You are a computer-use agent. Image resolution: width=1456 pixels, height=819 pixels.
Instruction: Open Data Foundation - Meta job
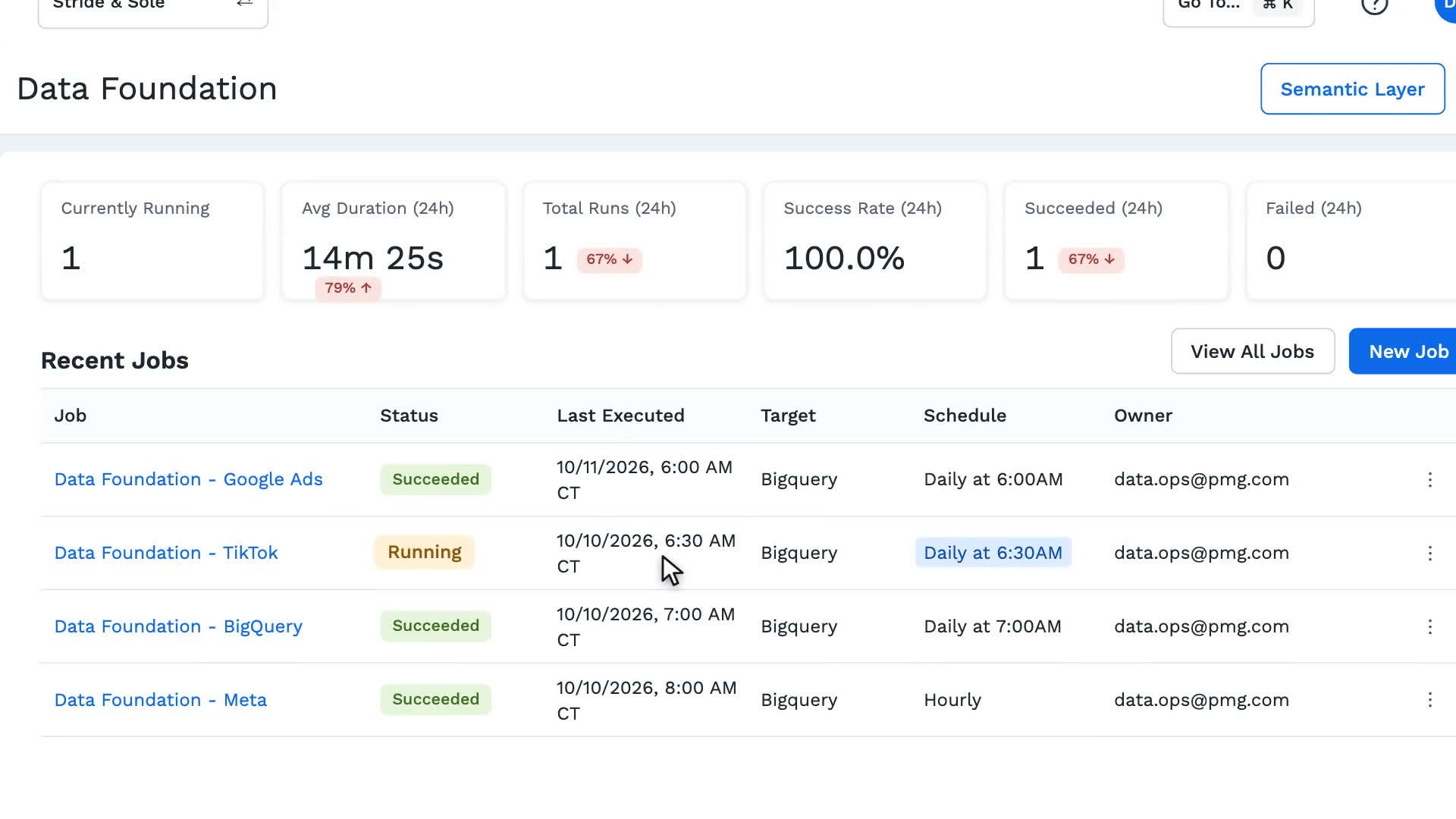tap(160, 700)
